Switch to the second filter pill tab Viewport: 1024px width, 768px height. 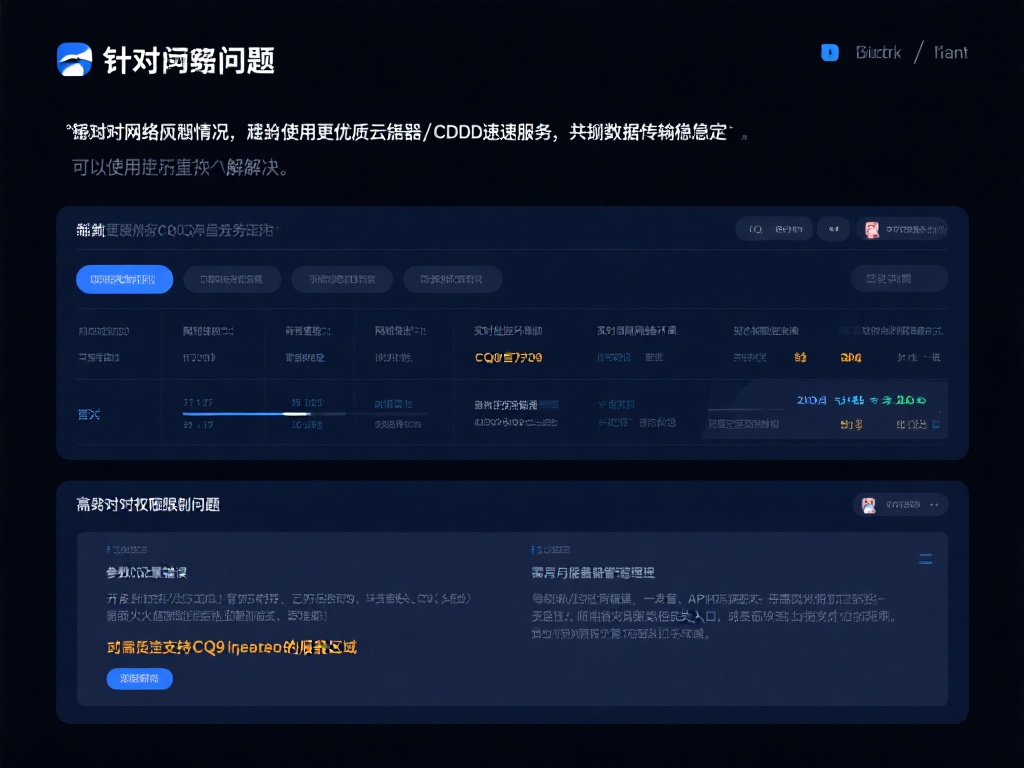click(232, 279)
